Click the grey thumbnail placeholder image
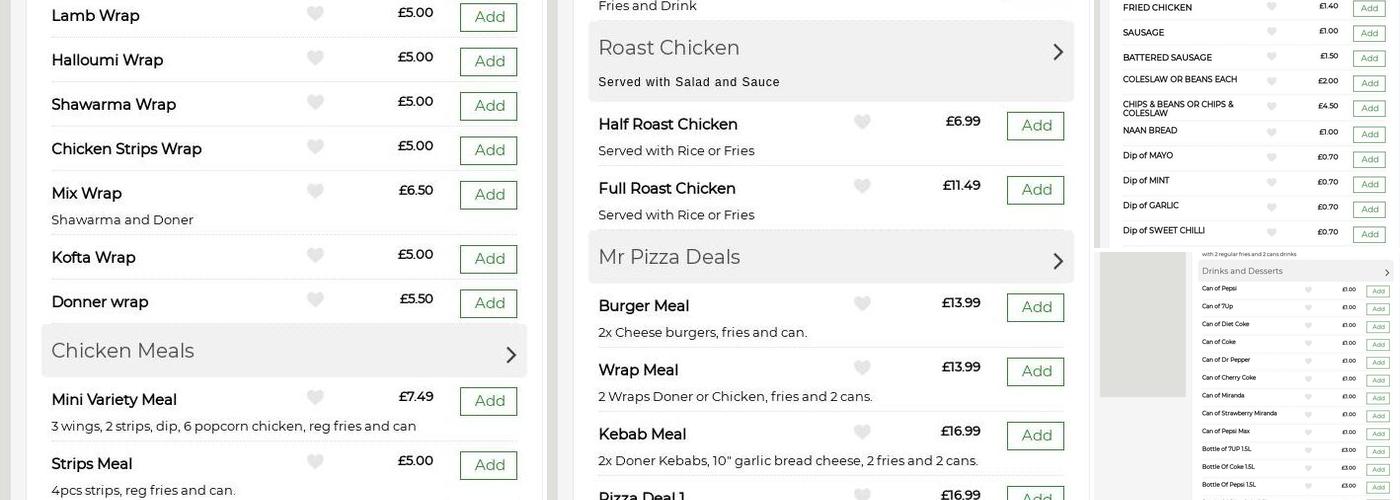The width and height of the screenshot is (1400, 500). pyautogui.click(x=1143, y=324)
